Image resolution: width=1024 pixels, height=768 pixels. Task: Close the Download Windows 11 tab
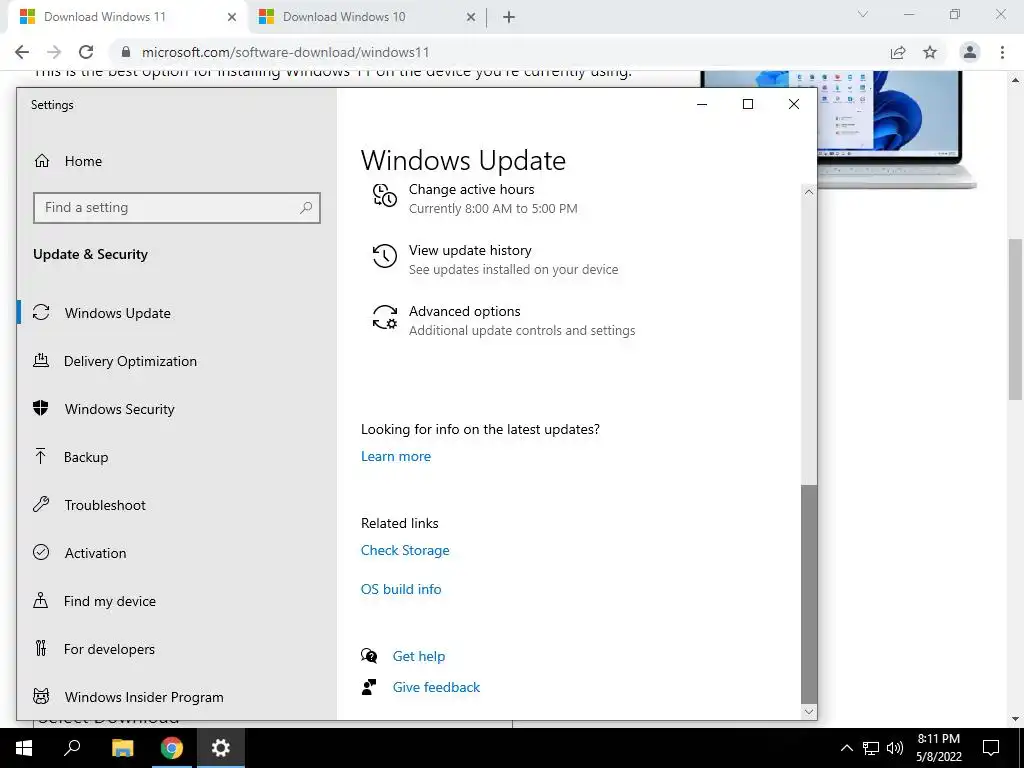point(232,18)
